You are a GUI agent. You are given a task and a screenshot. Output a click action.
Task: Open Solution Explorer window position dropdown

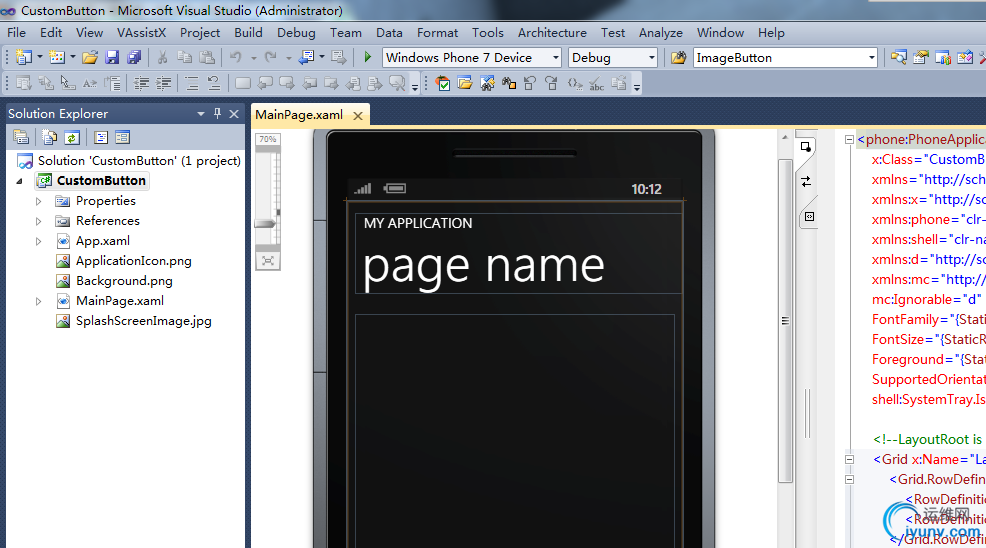tap(201, 113)
